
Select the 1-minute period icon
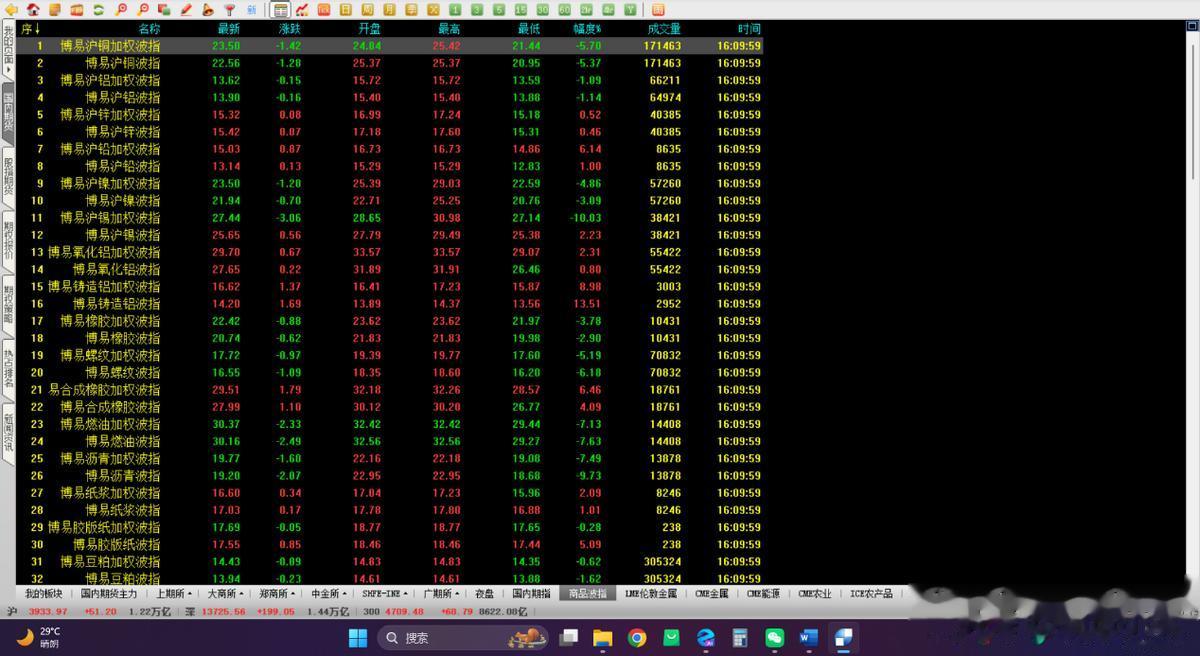(x=455, y=10)
